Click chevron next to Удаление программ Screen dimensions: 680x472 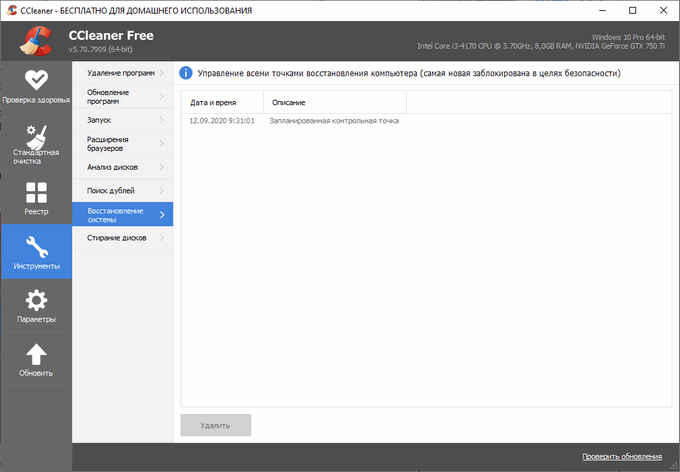[x=162, y=73]
